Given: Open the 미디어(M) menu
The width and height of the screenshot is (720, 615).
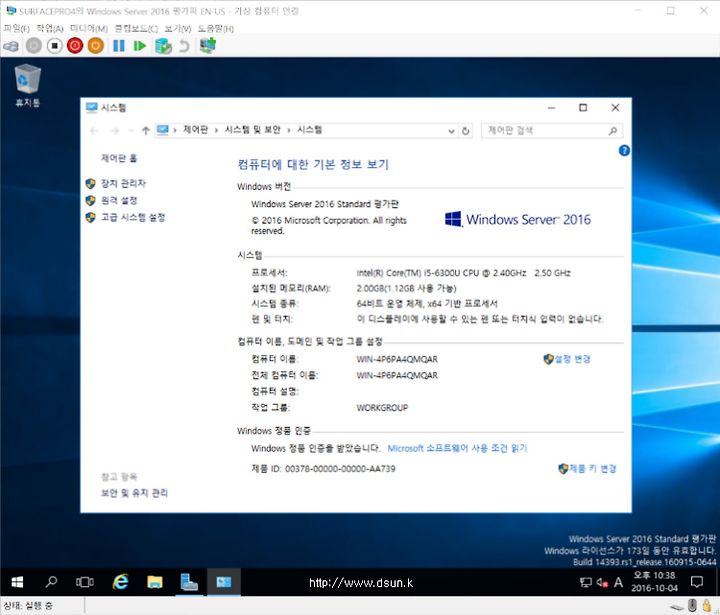Looking at the screenshot, I should (89, 28).
